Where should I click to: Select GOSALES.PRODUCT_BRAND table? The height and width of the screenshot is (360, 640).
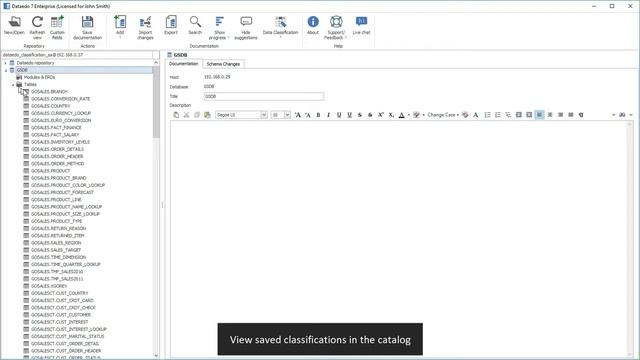58,178
